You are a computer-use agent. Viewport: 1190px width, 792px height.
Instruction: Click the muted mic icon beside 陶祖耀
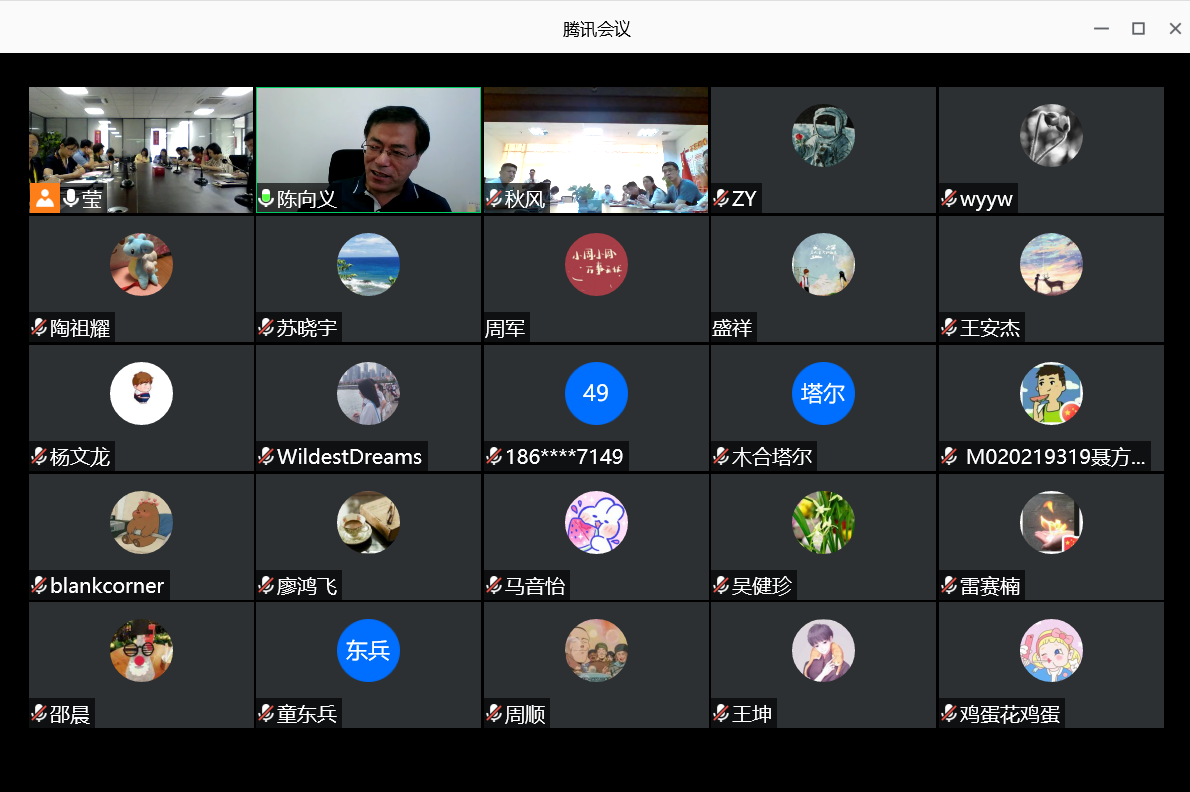39,328
